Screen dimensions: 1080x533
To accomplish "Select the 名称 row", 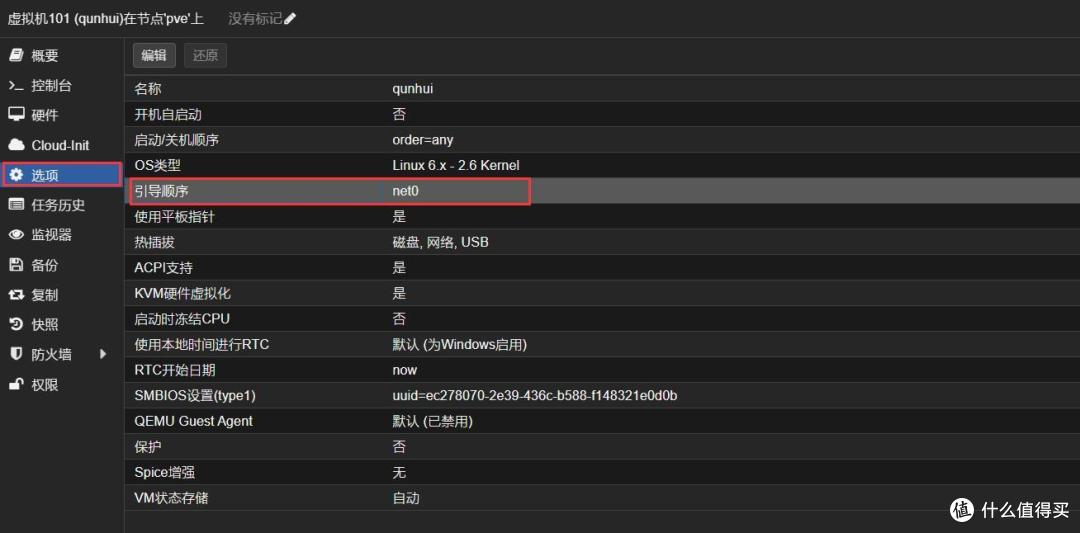I will coord(602,89).
